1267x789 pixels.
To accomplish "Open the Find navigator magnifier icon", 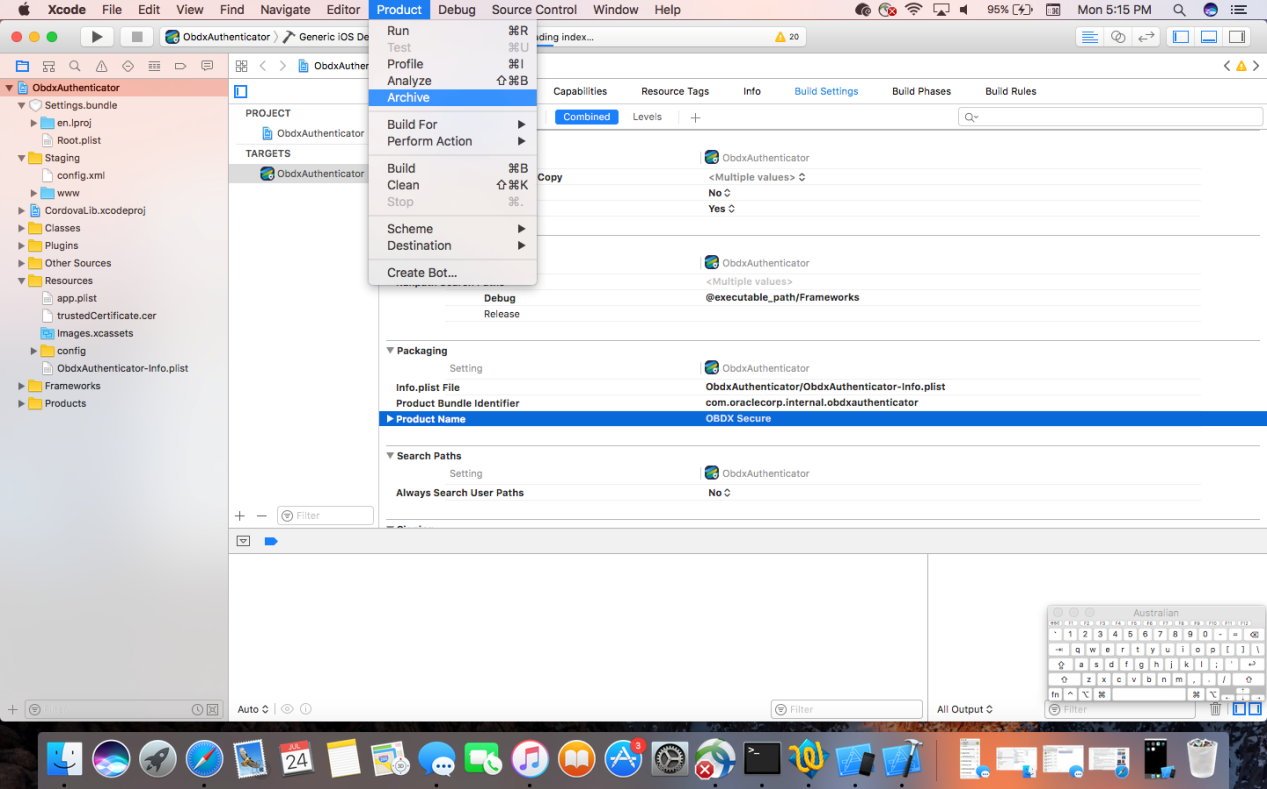I will coord(75,66).
